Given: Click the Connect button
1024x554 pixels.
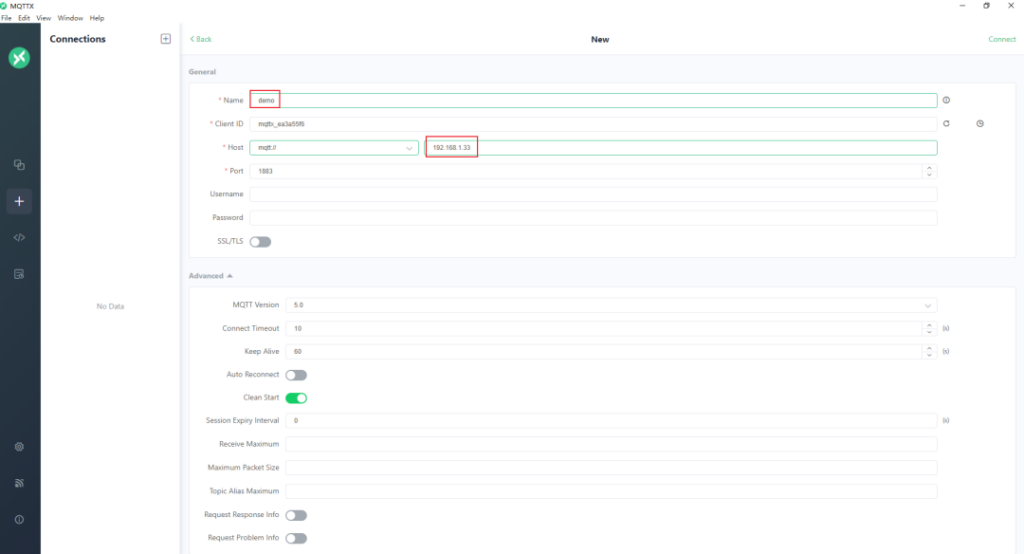Looking at the screenshot, I should click(x=1002, y=39).
